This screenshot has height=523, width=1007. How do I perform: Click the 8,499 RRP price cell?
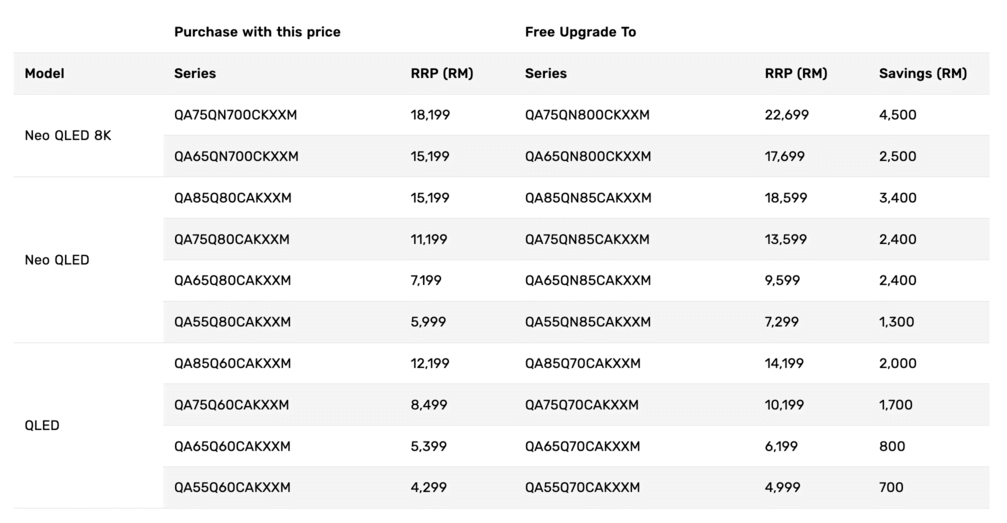[x=429, y=405]
